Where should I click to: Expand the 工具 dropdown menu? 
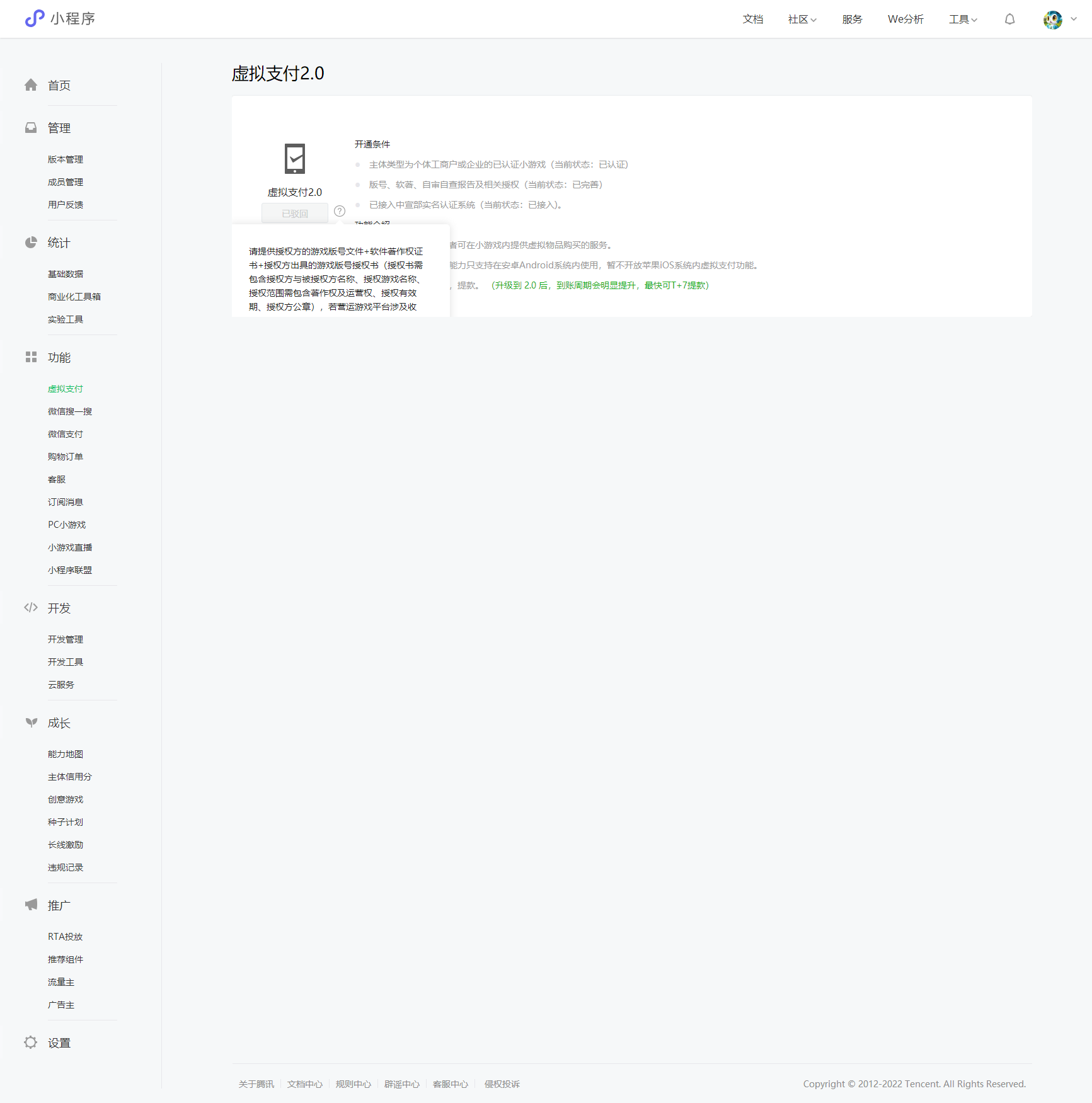coord(963,20)
